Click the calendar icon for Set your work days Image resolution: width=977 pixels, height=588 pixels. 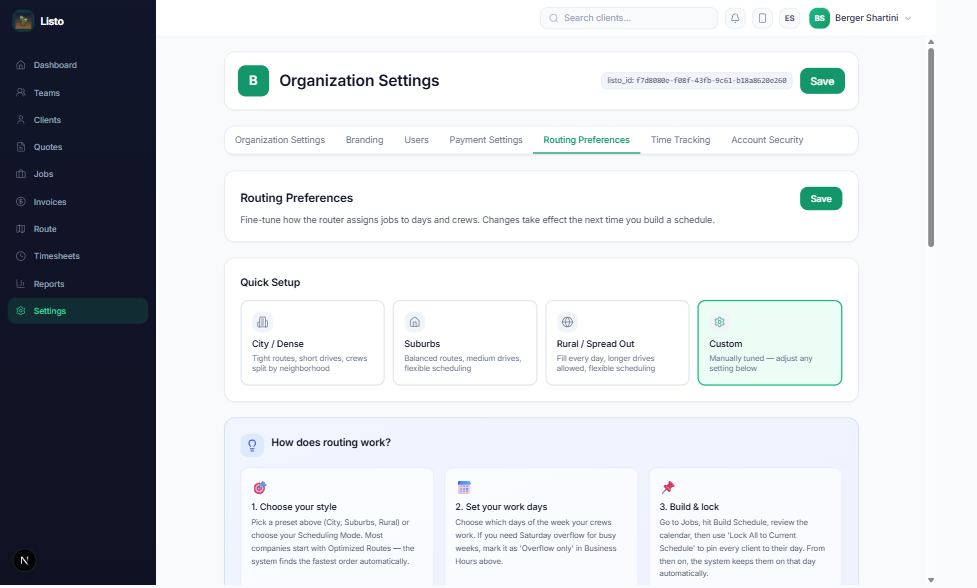[464, 487]
